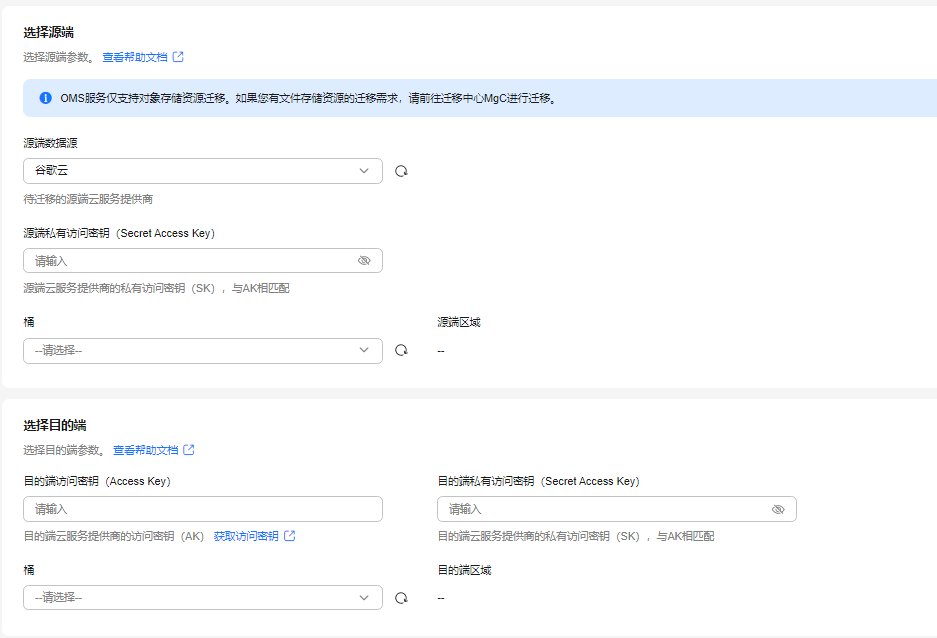The image size is (937, 638).
Task: Expand the destination bucket 请选择 dropdown
Action: click(203, 597)
